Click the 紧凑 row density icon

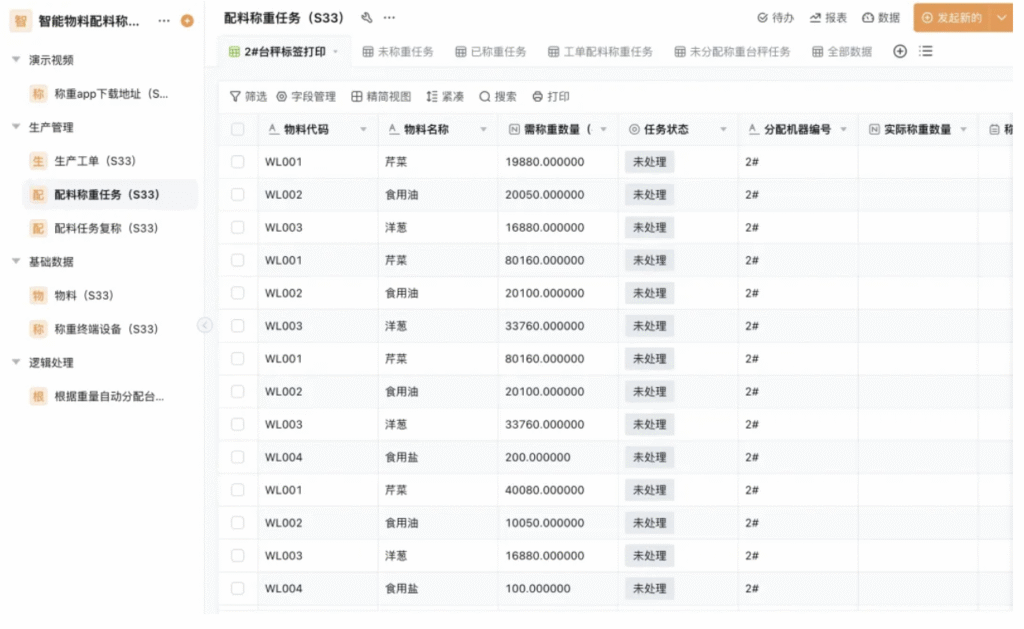tap(432, 97)
